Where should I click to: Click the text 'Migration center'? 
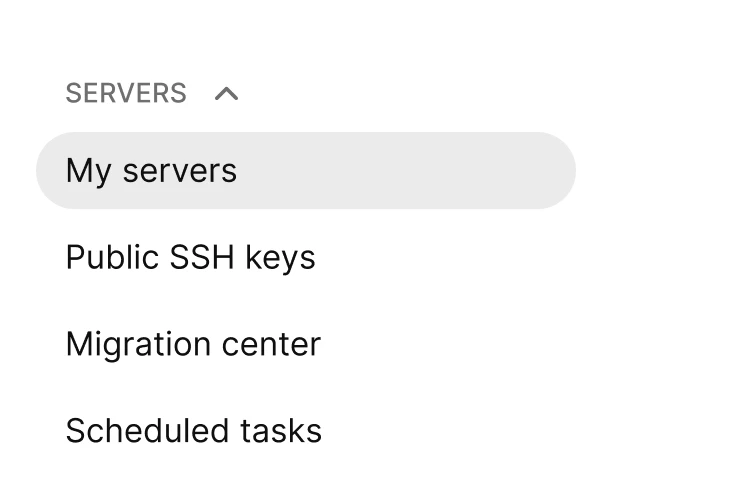click(193, 345)
